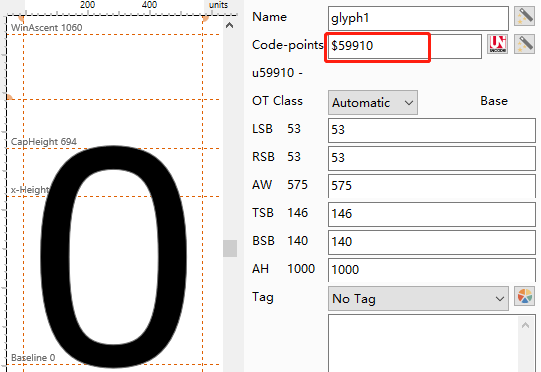Click the CapHeight 694 guideline label

coord(44,142)
